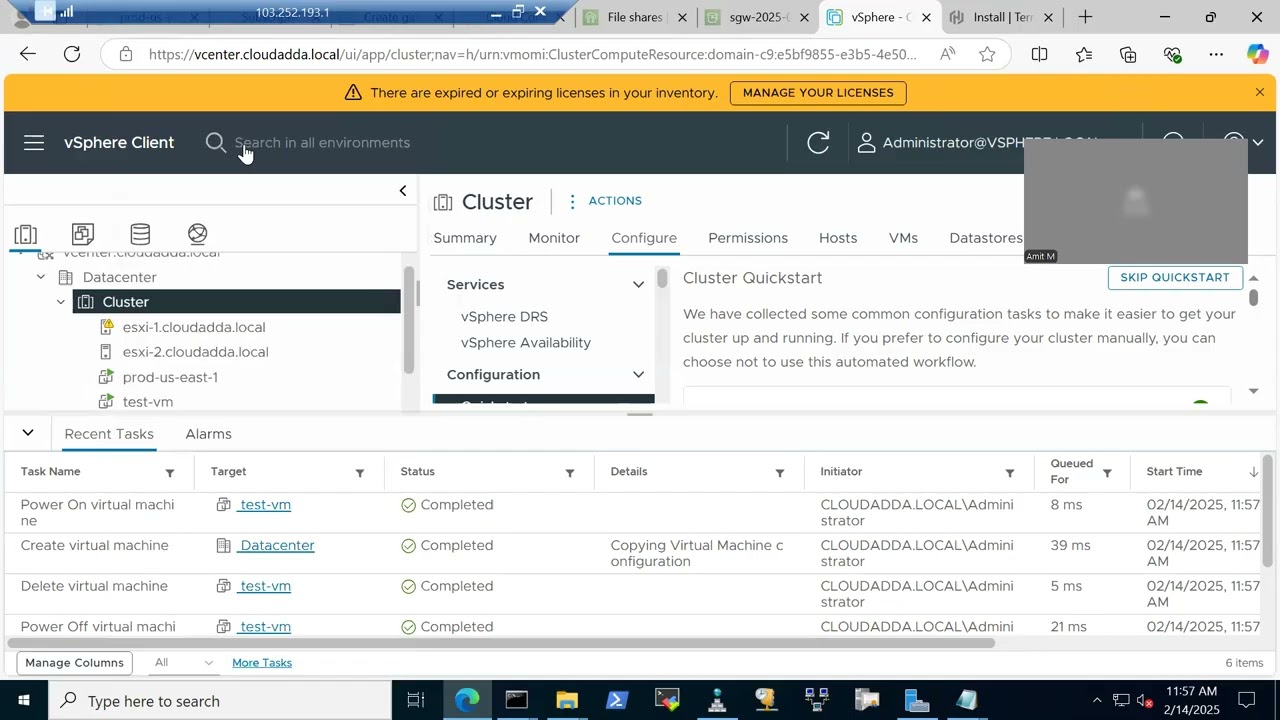Collapse the Recent Tasks panel chevron
Screen dimensions: 1280x720
(28, 433)
